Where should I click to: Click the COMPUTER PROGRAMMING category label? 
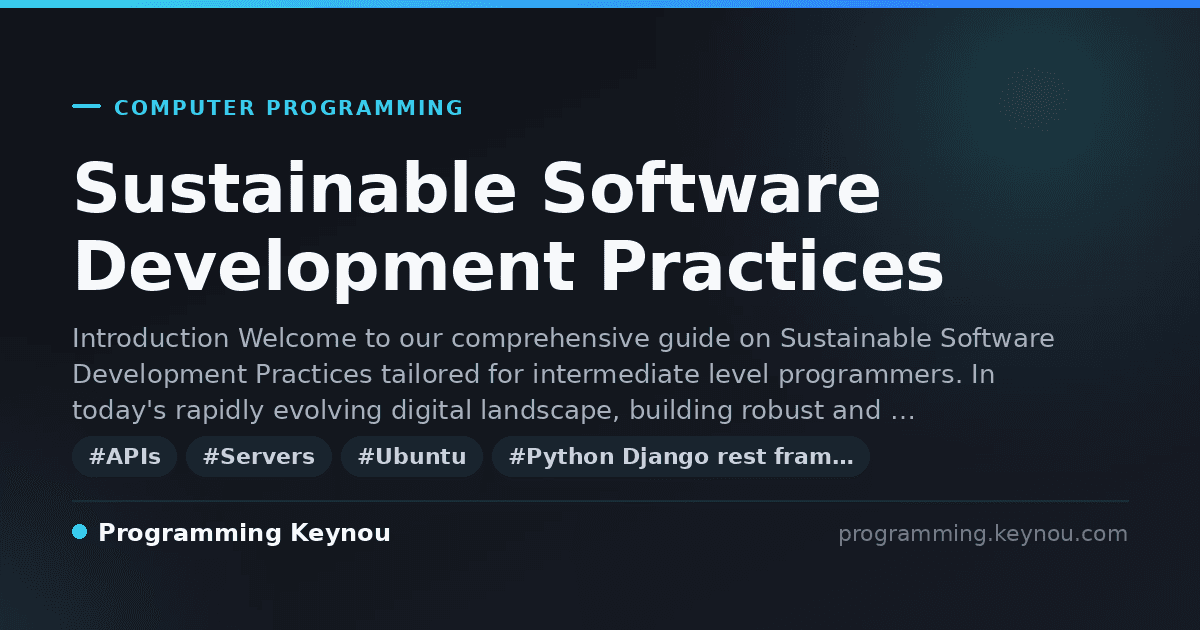(288, 108)
